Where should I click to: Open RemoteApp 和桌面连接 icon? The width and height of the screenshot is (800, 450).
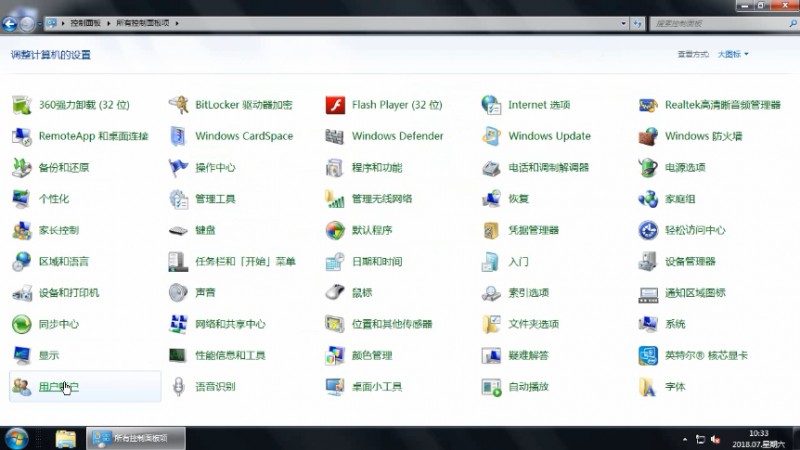click(x=22, y=136)
